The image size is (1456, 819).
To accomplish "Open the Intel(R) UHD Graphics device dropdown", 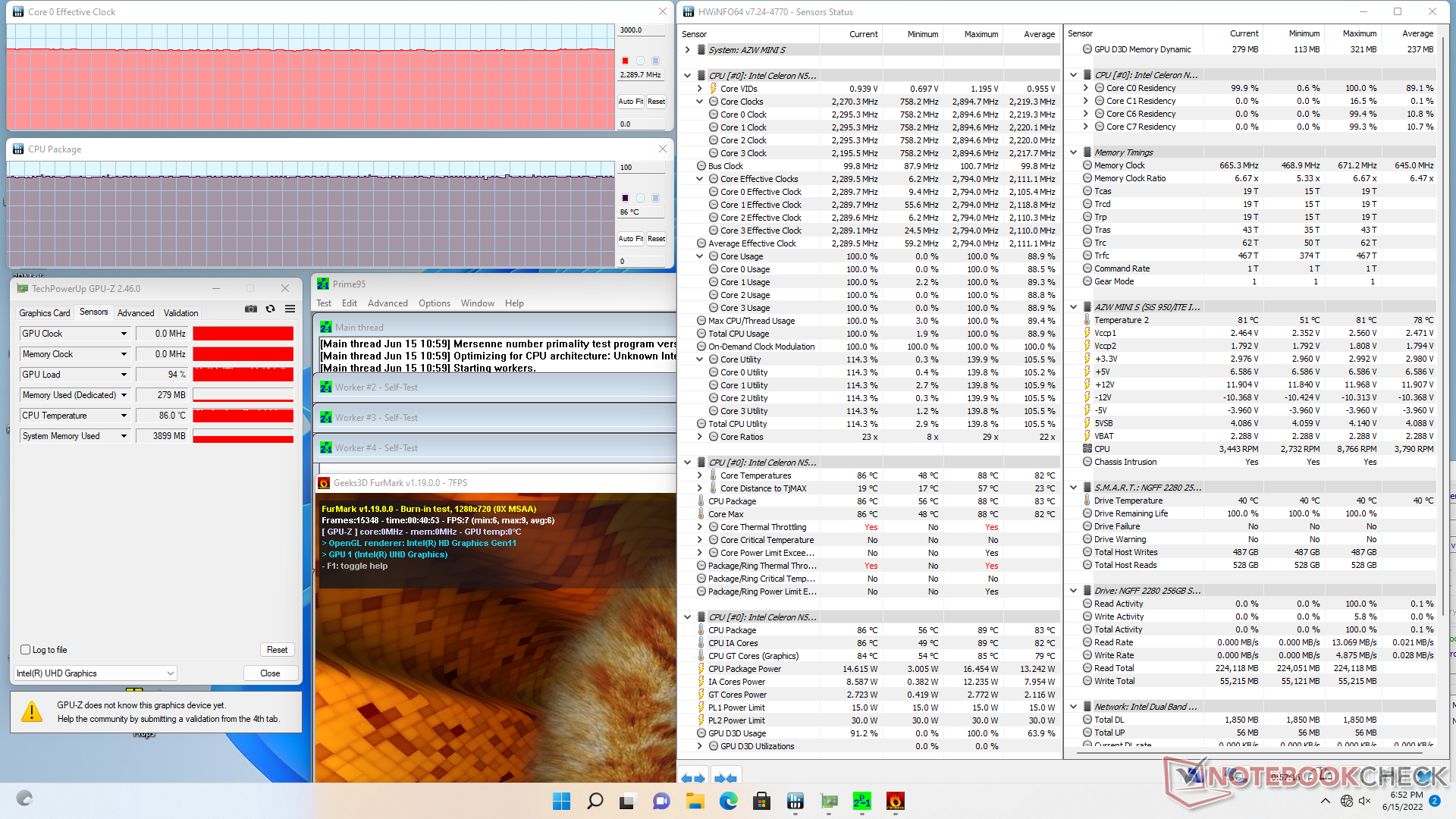I will pos(170,673).
